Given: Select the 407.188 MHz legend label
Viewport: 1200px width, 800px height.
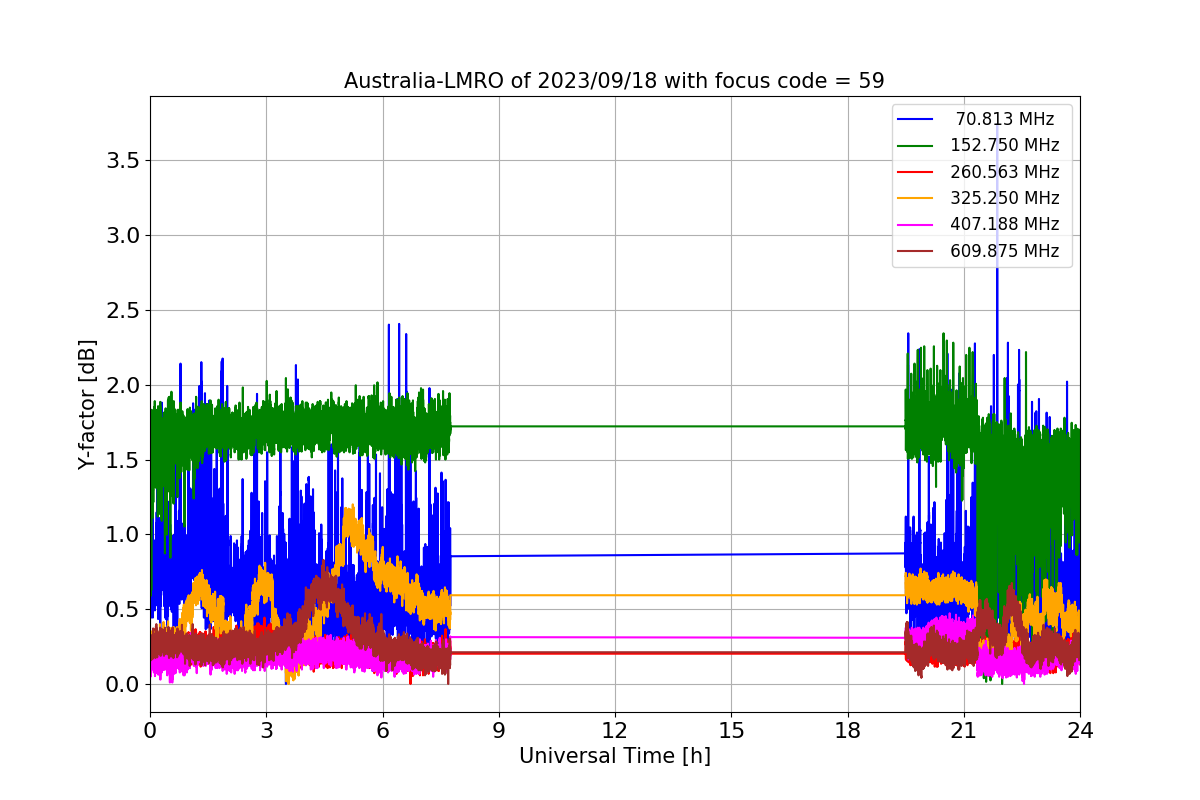Looking at the screenshot, I should coord(1005,225).
